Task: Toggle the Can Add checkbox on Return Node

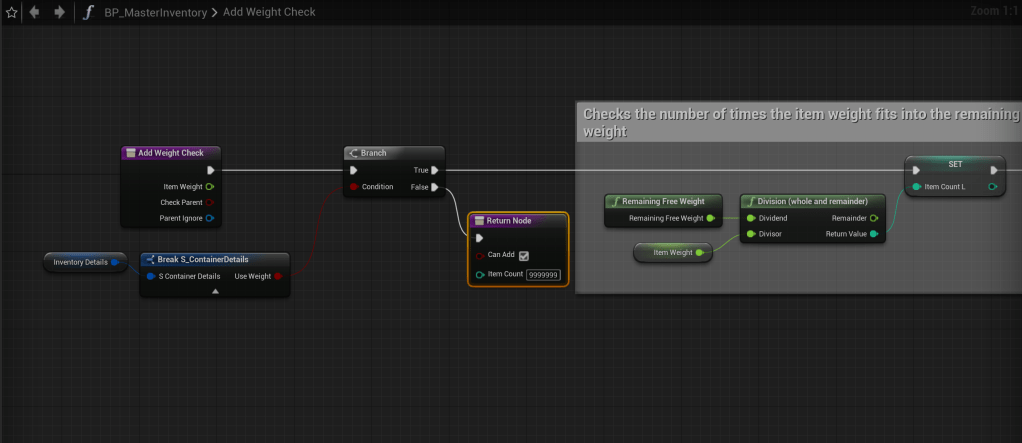Action: 523,255
